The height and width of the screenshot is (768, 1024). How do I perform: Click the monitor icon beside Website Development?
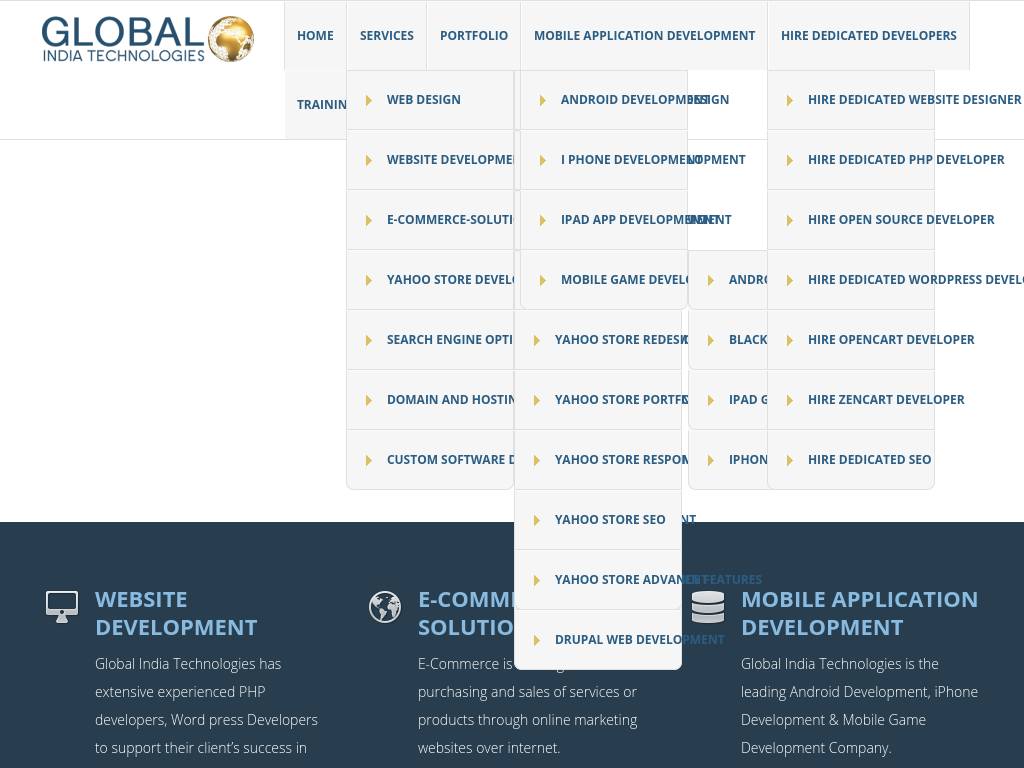62,606
